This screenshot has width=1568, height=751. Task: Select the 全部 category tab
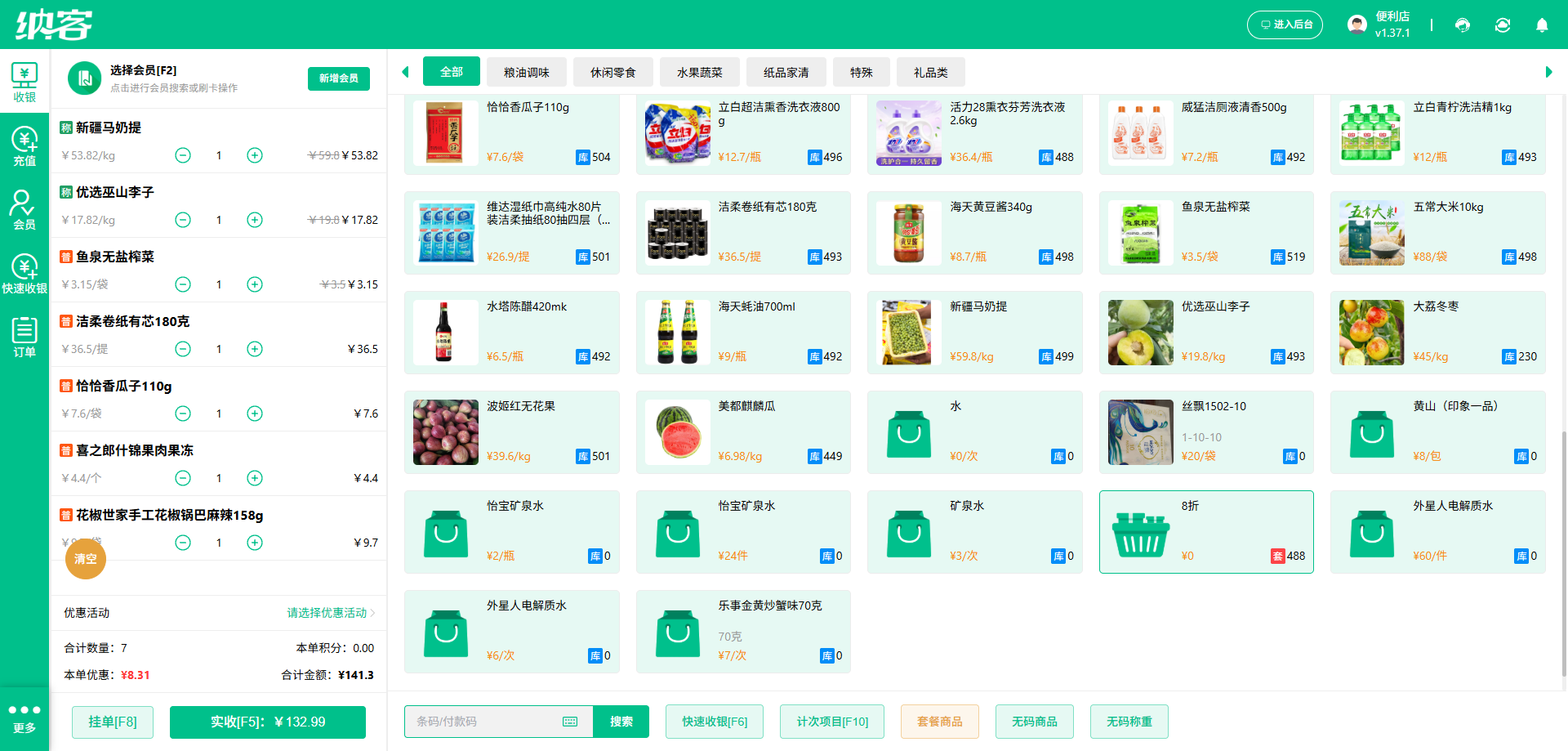(x=452, y=72)
